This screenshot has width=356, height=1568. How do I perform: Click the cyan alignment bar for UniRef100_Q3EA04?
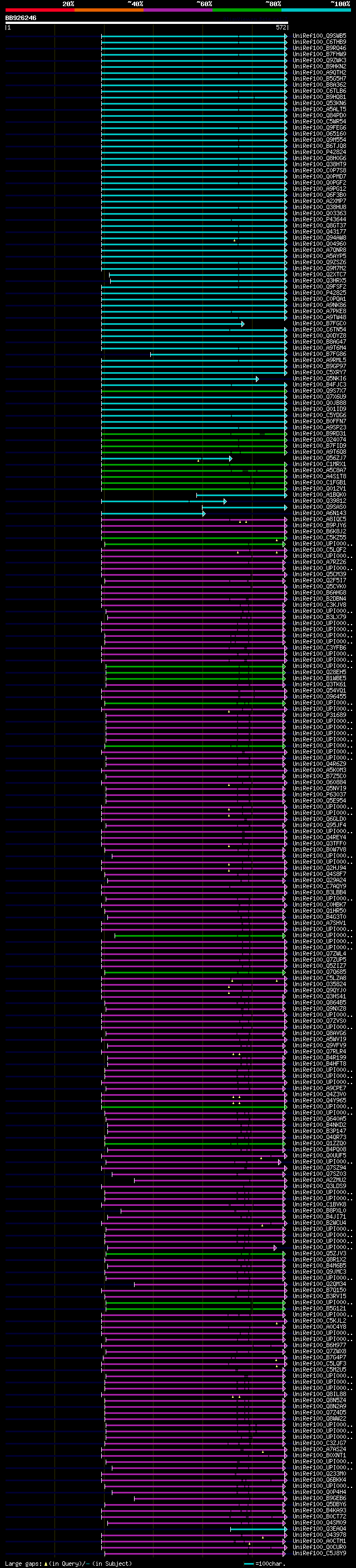click(259, 1529)
